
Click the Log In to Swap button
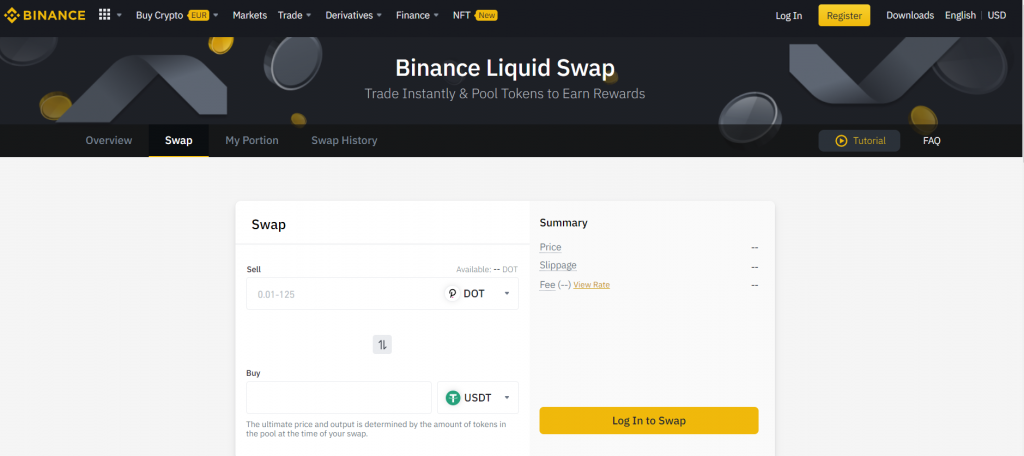pos(648,421)
